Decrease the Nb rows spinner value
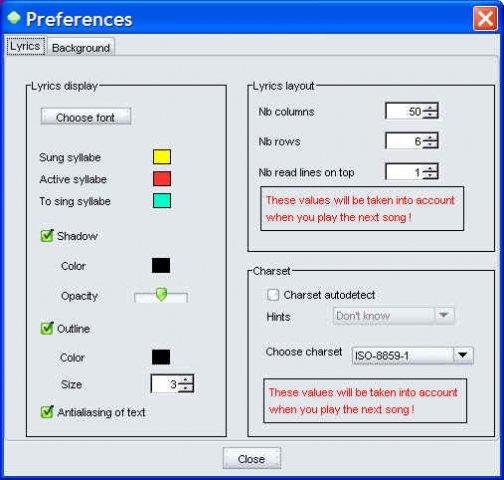 [430, 145]
